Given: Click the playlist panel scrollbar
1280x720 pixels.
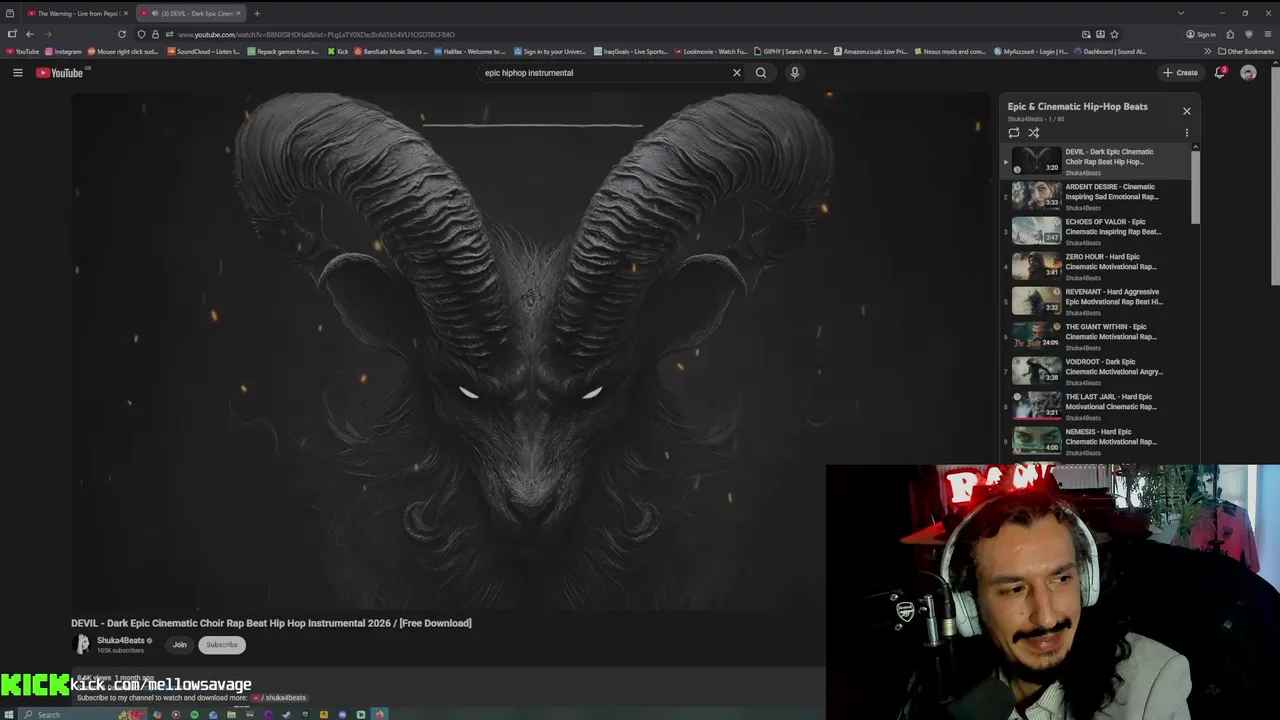Looking at the screenshot, I should tap(1195, 186).
